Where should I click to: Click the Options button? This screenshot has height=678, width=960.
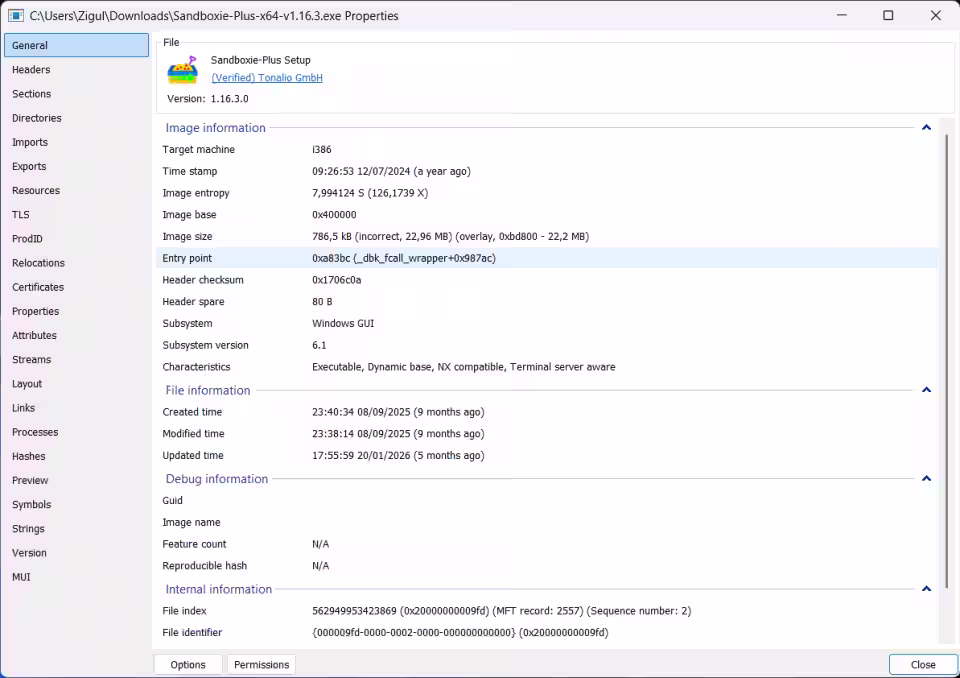[188, 665]
